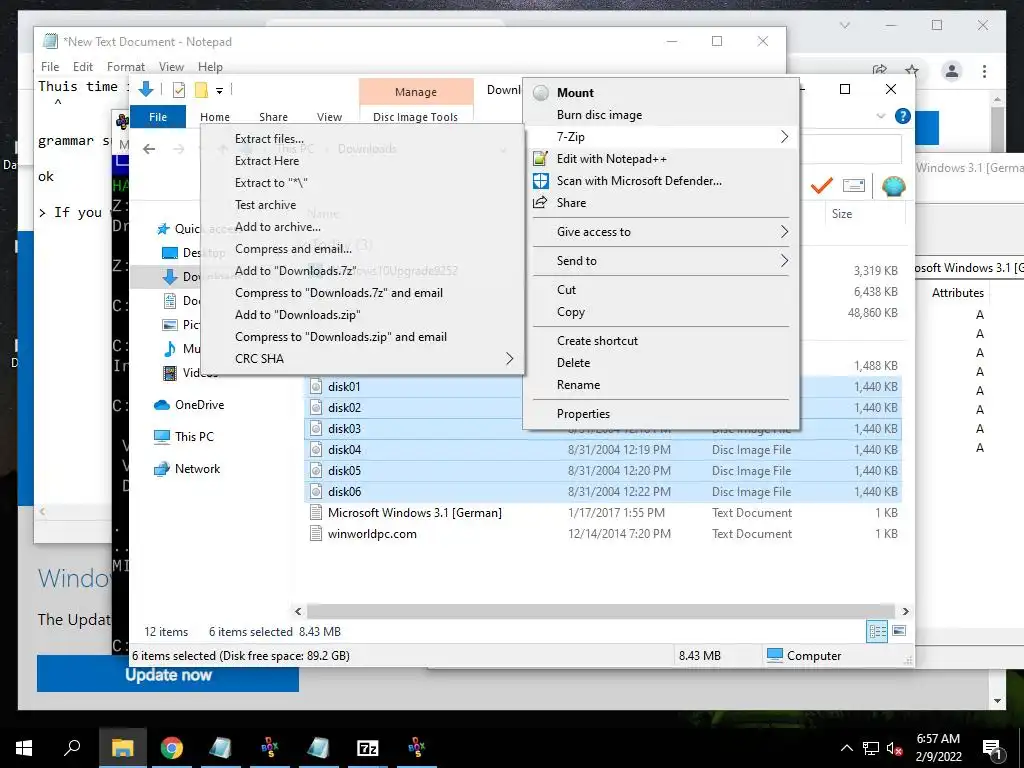The image size is (1024, 768).
Task: Click Copy in the context menu
Action: pyautogui.click(x=661, y=312)
